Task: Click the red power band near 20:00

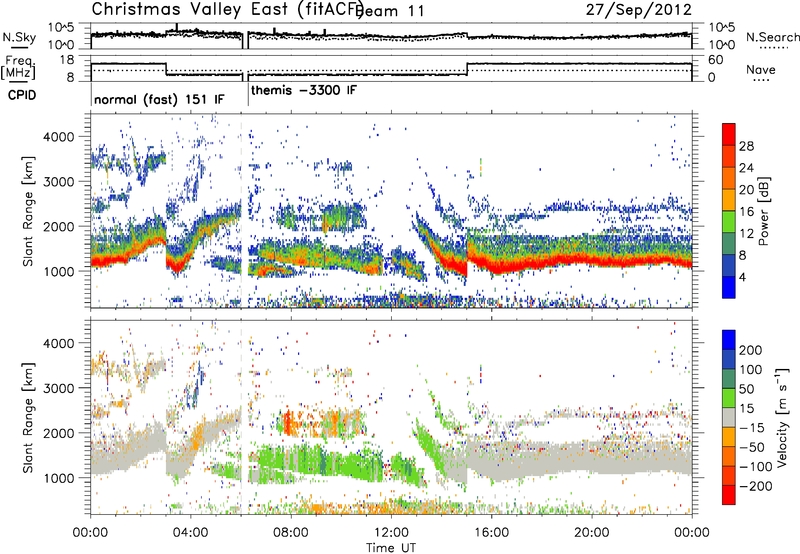Action: point(592,259)
